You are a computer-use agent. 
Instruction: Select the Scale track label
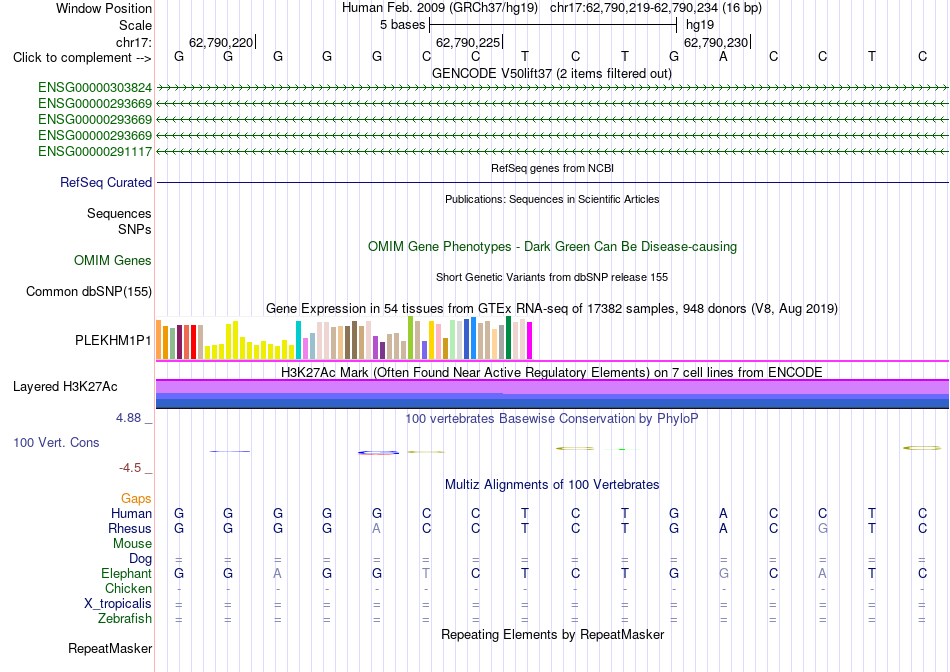[x=135, y=25]
